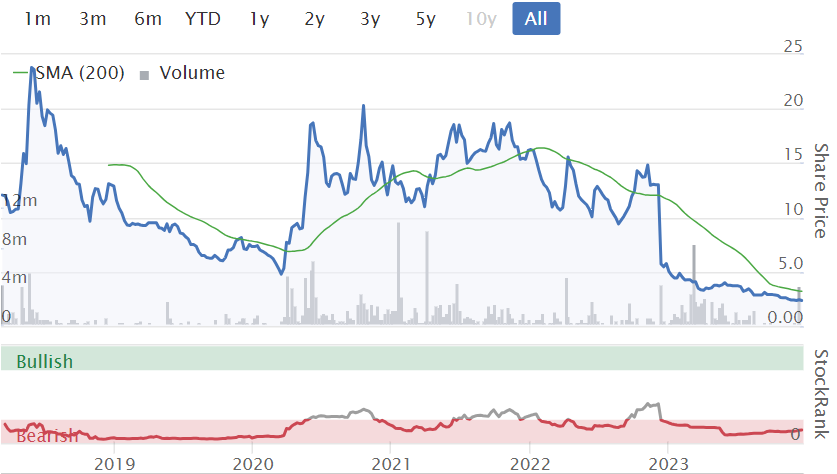Click the All range button
The height and width of the screenshot is (474, 837).
click(x=536, y=19)
